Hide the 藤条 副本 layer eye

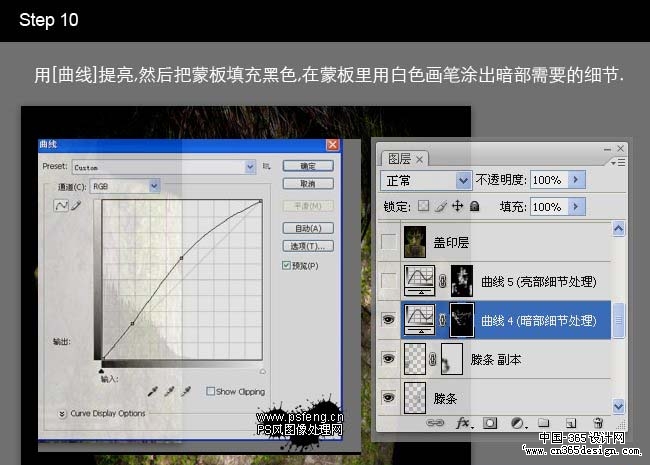[x=388, y=358]
